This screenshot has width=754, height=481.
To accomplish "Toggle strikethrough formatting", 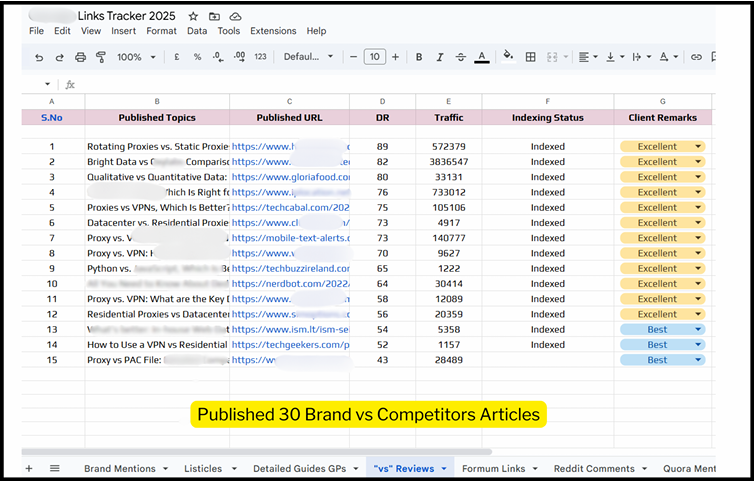I will 461,57.
